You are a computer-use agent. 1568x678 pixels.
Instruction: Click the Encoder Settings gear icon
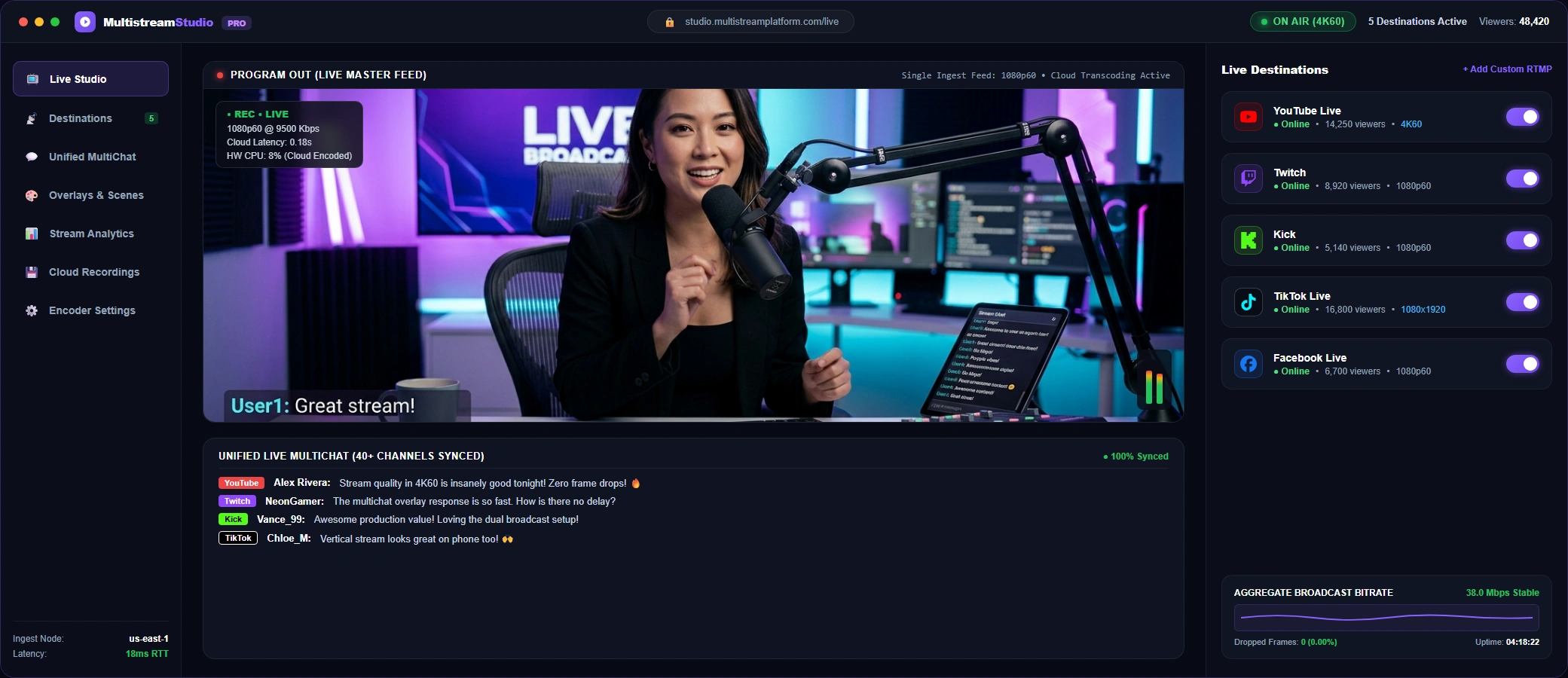click(x=32, y=310)
